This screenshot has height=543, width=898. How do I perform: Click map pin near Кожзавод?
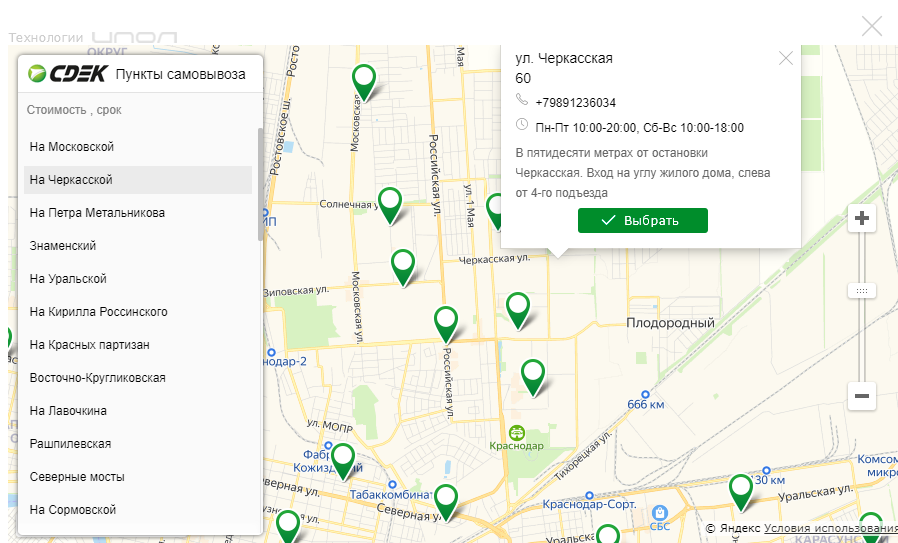(x=343, y=459)
